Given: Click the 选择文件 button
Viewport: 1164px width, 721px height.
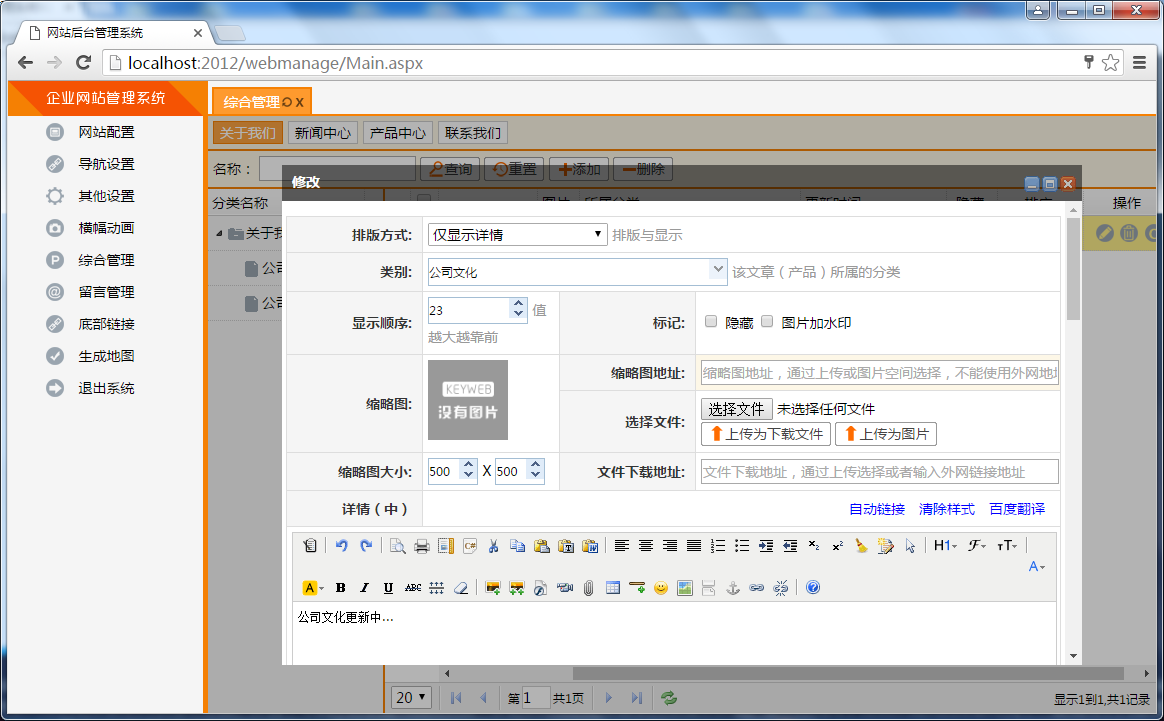Looking at the screenshot, I should tap(736, 409).
